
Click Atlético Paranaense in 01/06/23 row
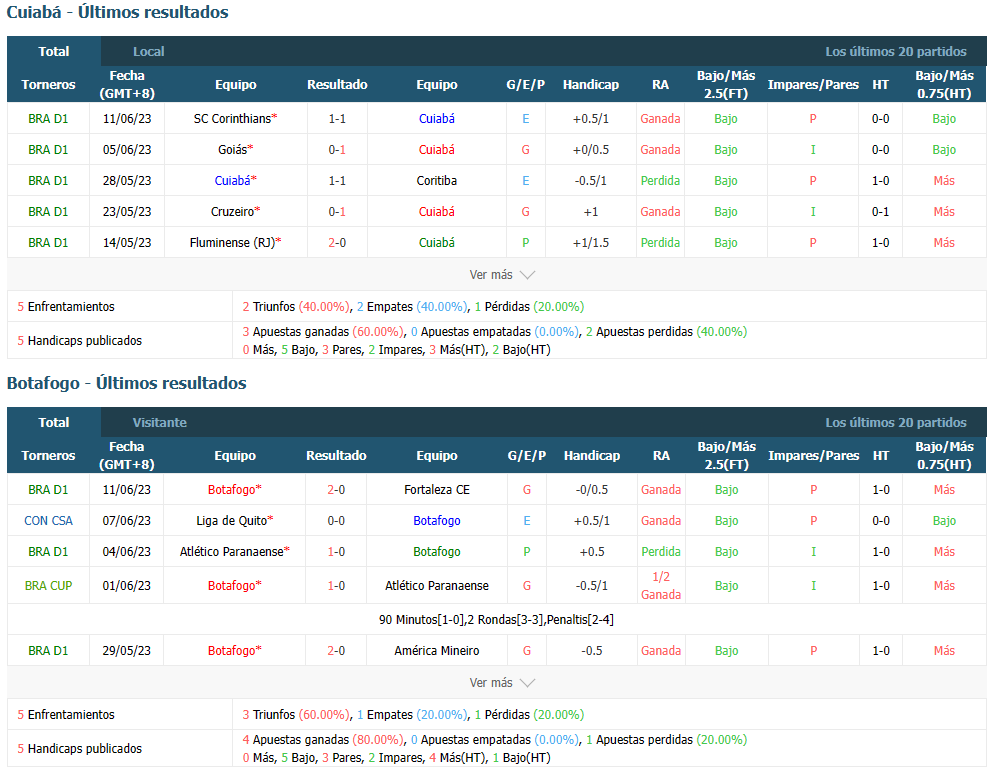[x=437, y=586]
